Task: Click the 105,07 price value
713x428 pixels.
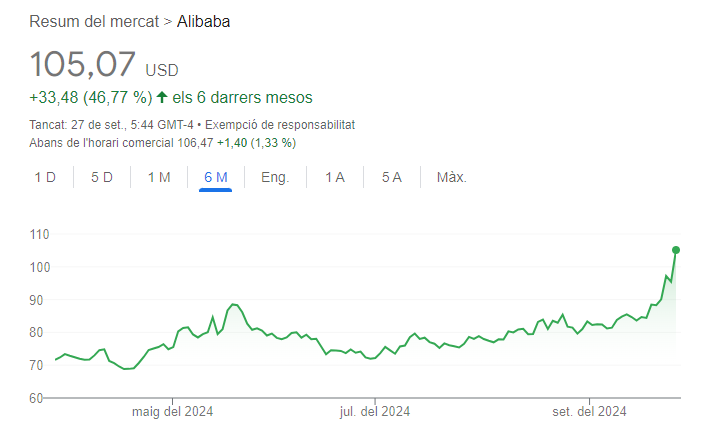Action: (82, 64)
